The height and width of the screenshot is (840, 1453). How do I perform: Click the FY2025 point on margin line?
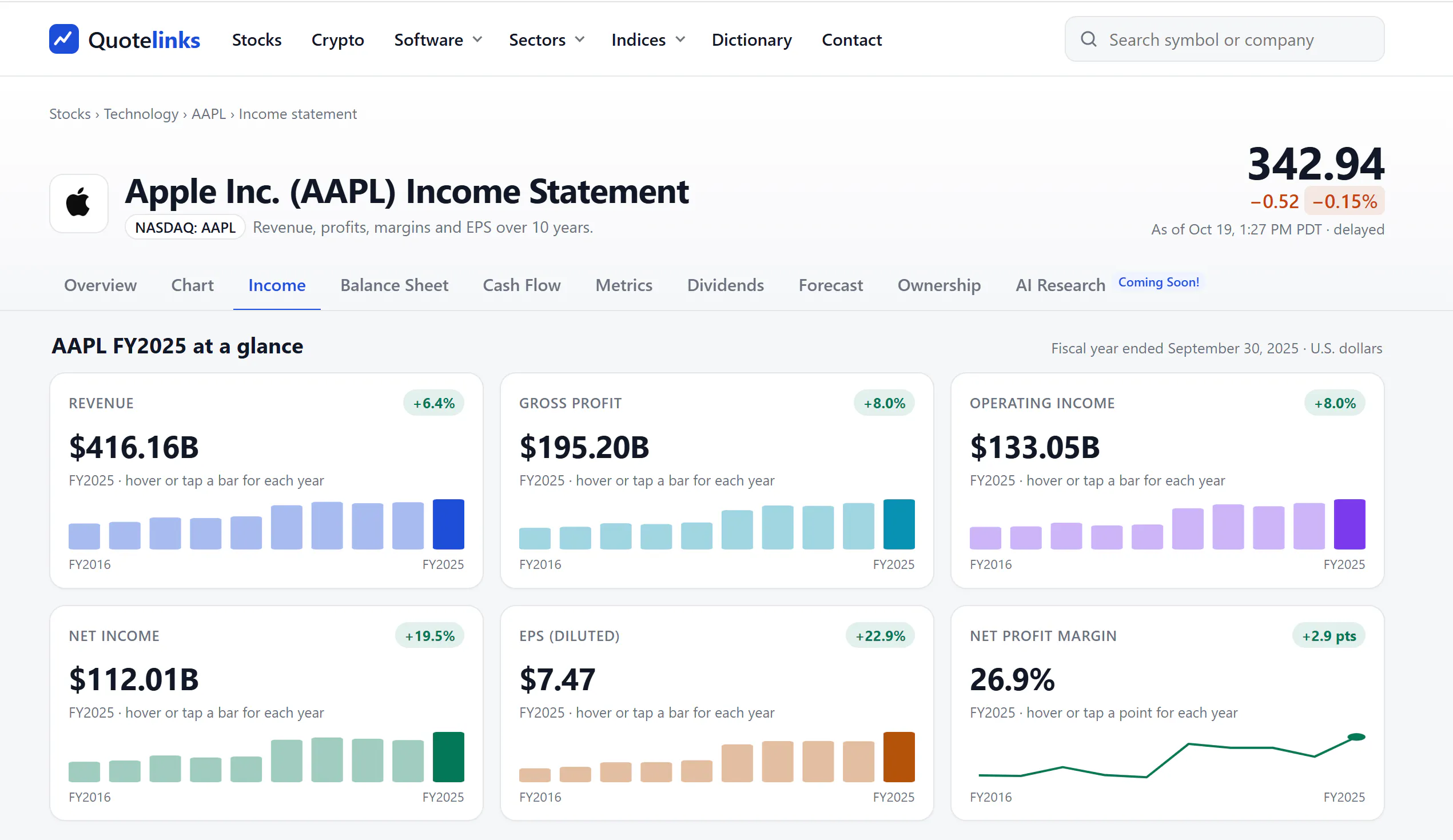tap(1356, 737)
